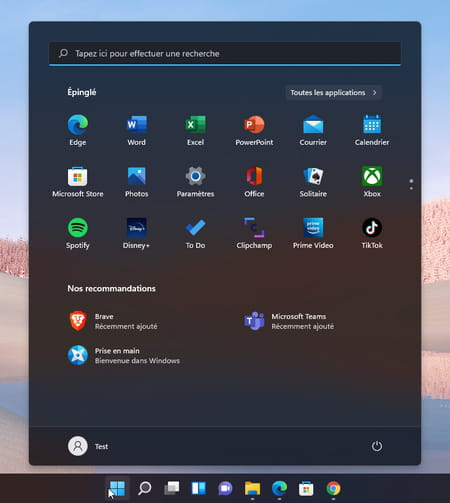Open File Explorer on the taskbar

[252, 489]
